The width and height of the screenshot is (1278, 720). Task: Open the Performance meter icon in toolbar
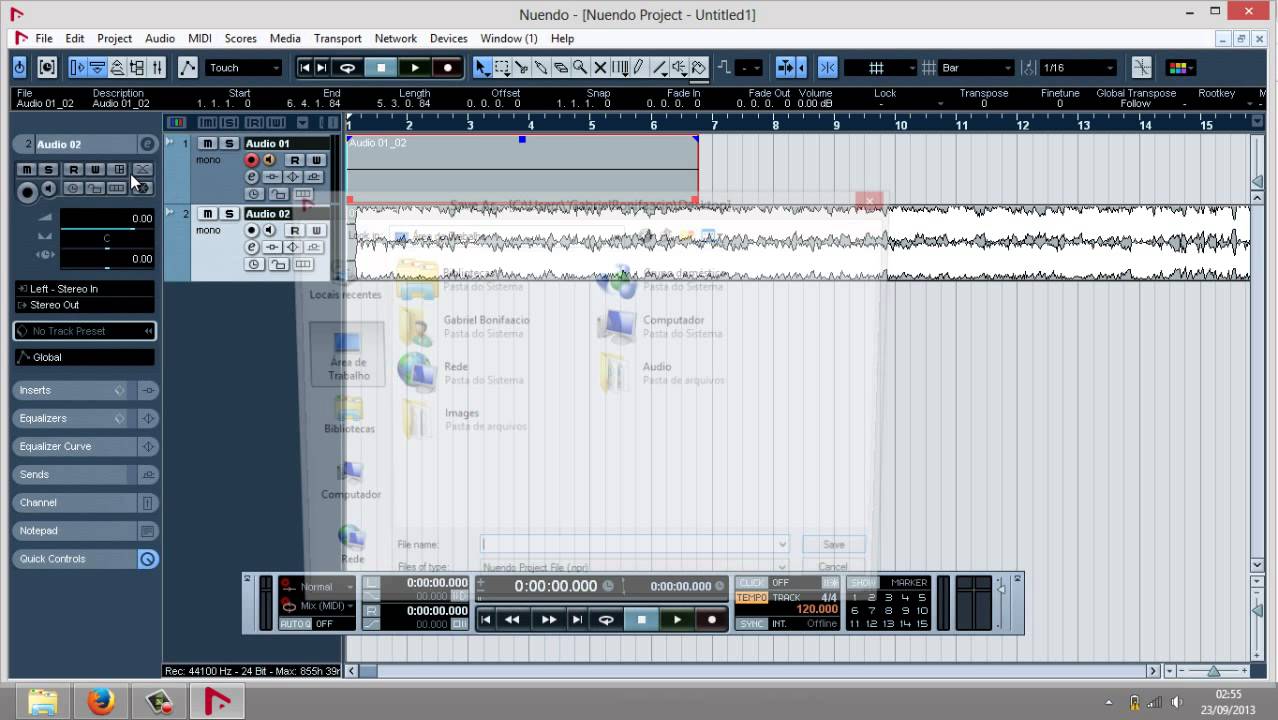coord(47,68)
